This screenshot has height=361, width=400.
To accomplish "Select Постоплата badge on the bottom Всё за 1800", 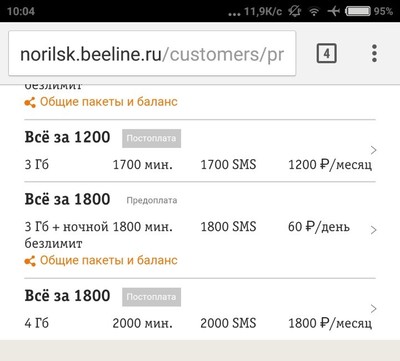I will click(151, 297).
